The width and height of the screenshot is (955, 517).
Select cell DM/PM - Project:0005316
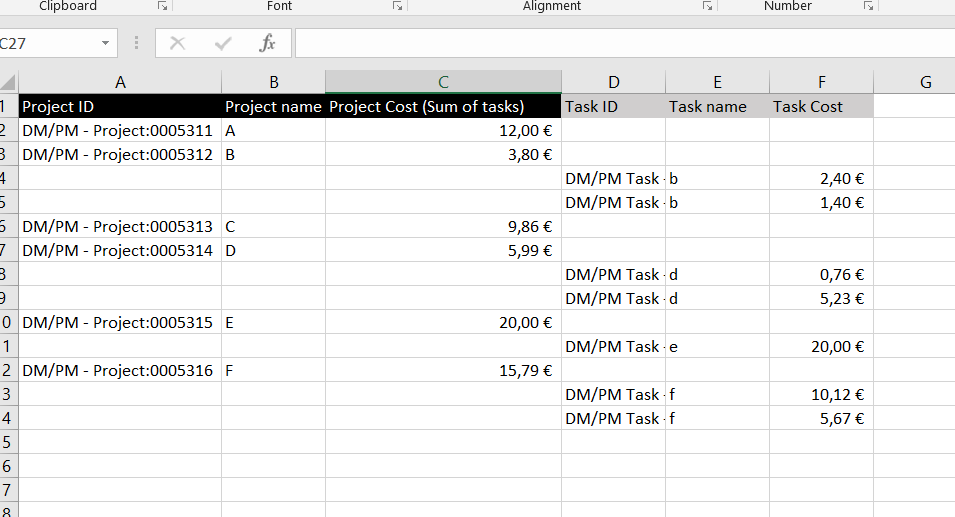pos(120,370)
